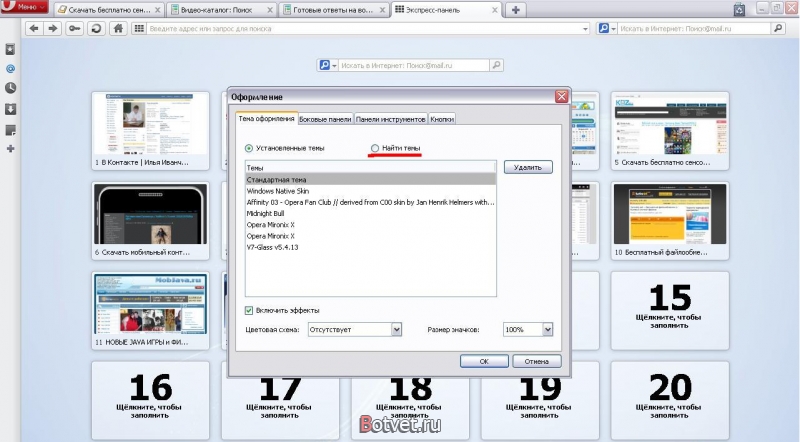The width and height of the screenshot is (800, 442).
Task: Fill empty Speed Dial cell 16
Action: point(151,401)
